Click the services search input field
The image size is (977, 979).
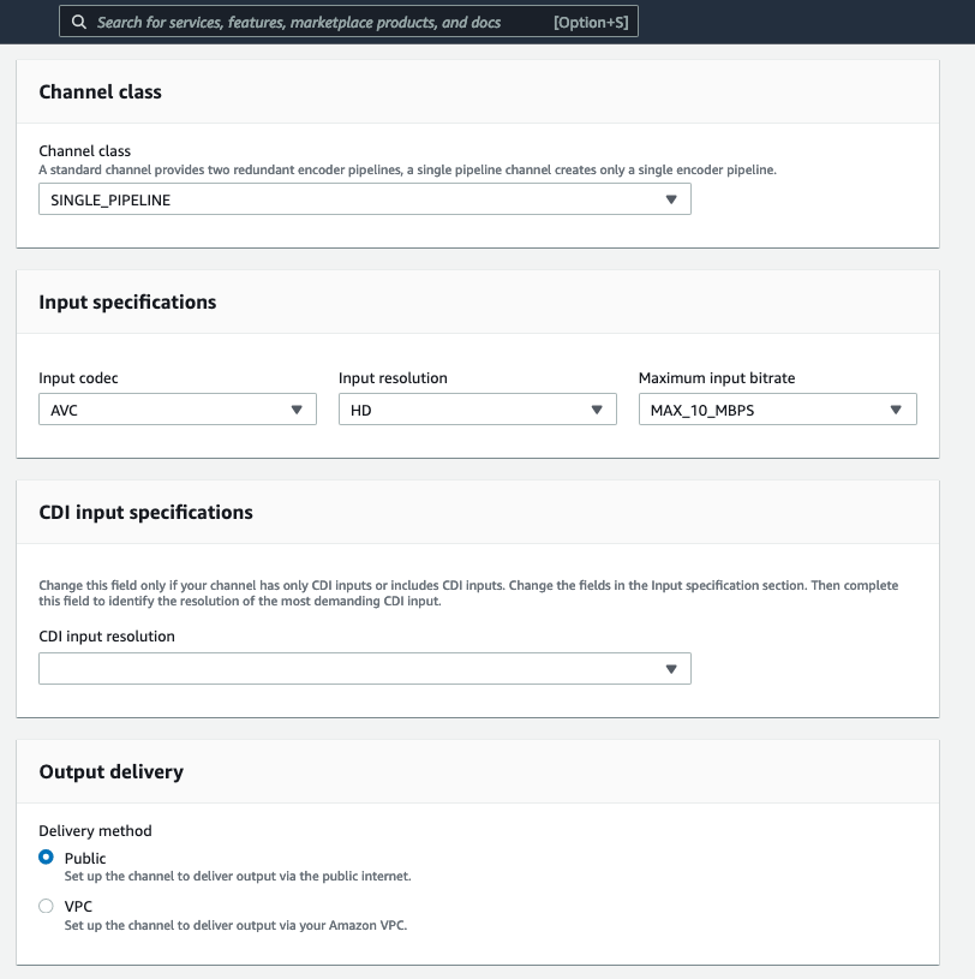pyautogui.click(x=300, y=19)
